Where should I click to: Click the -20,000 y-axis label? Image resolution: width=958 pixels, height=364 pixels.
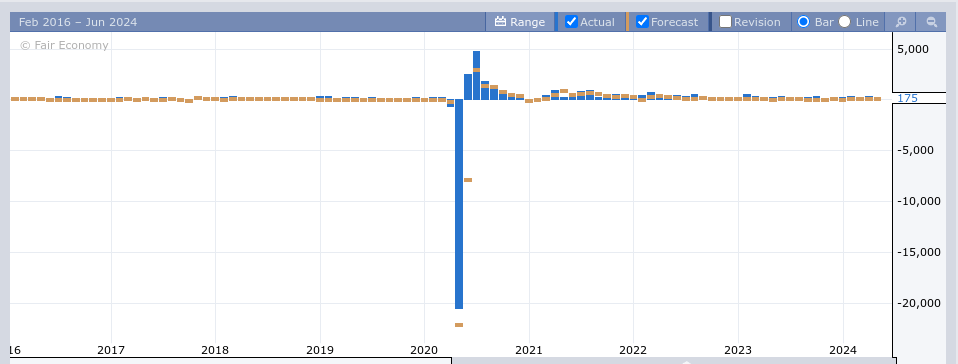(x=918, y=304)
